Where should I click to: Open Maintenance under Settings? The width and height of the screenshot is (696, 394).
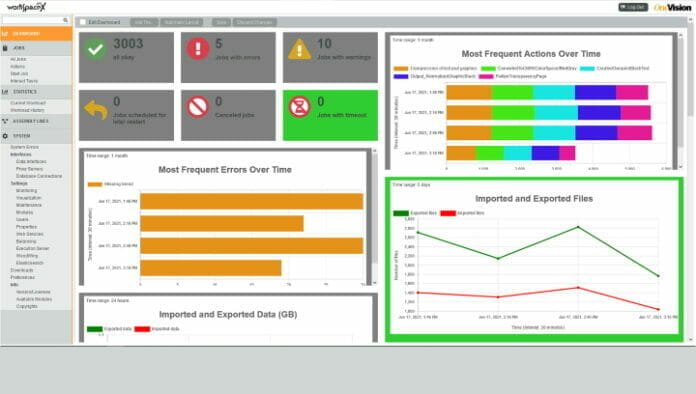(28, 205)
